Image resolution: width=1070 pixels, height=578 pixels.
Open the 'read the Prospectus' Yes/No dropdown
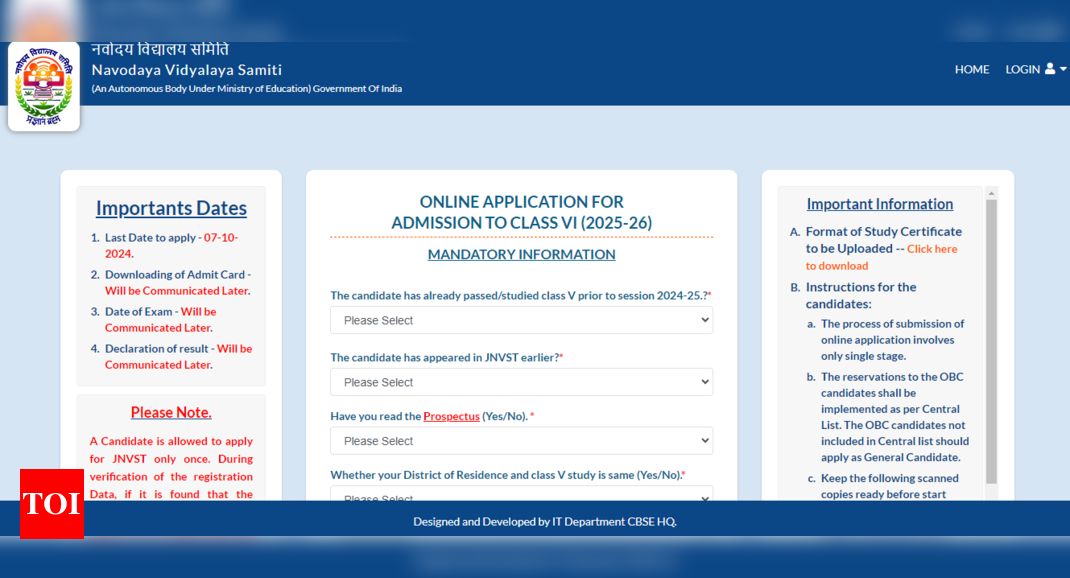(x=521, y=441)
